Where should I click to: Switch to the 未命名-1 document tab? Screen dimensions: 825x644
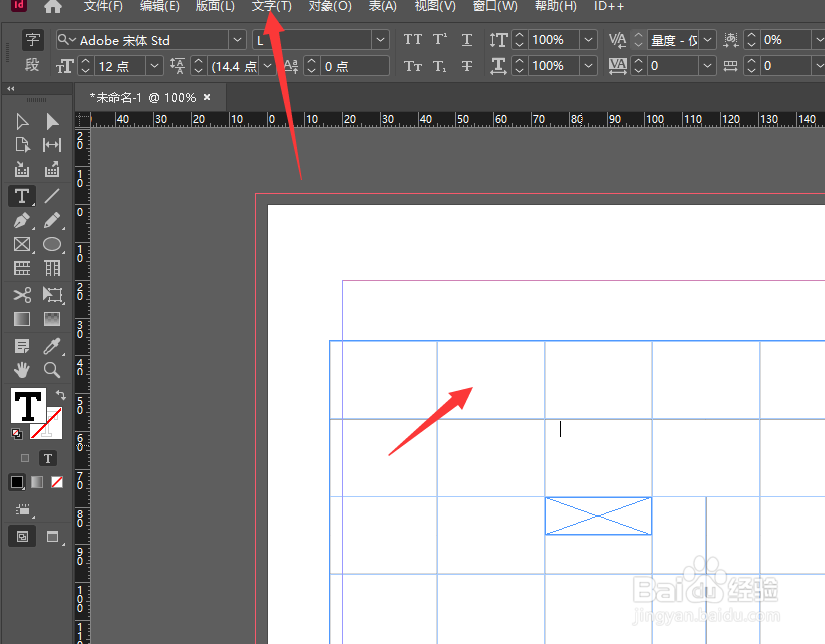(x=143, y=97)
